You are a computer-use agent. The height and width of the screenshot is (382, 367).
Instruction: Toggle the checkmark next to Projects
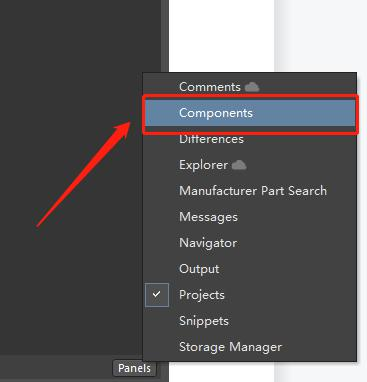coord(157,295)
